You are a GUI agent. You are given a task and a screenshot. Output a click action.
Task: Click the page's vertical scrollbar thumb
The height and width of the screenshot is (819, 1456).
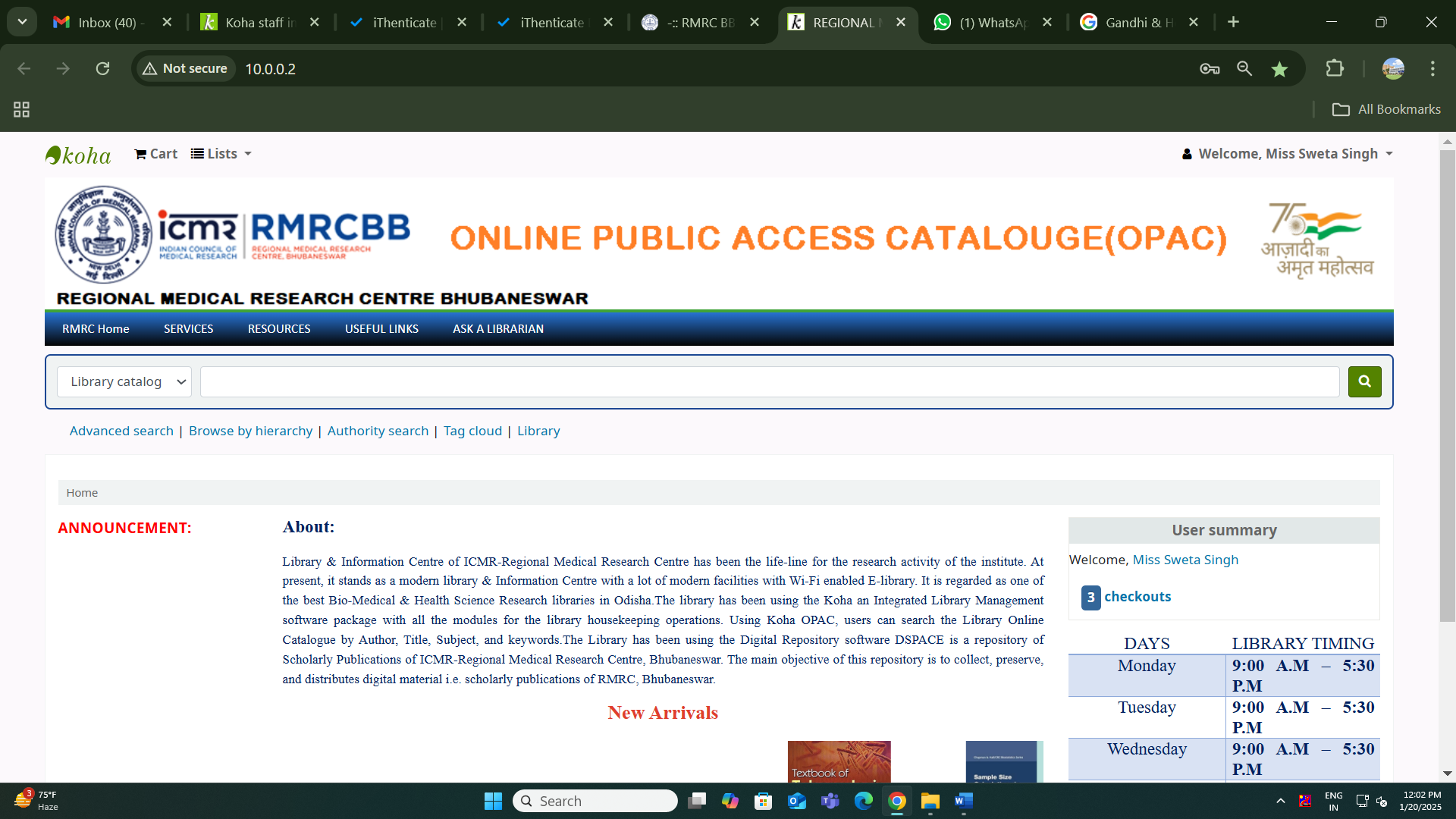[1447, 379]
